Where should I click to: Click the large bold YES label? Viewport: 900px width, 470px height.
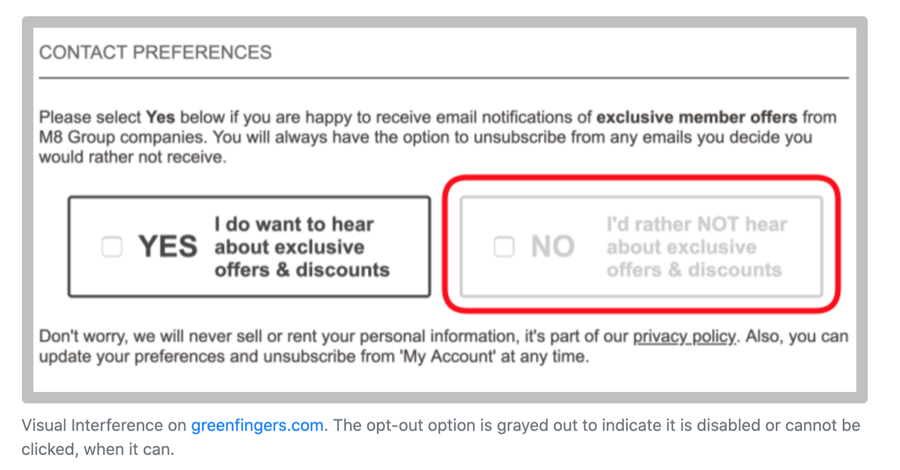click(167, 247)
